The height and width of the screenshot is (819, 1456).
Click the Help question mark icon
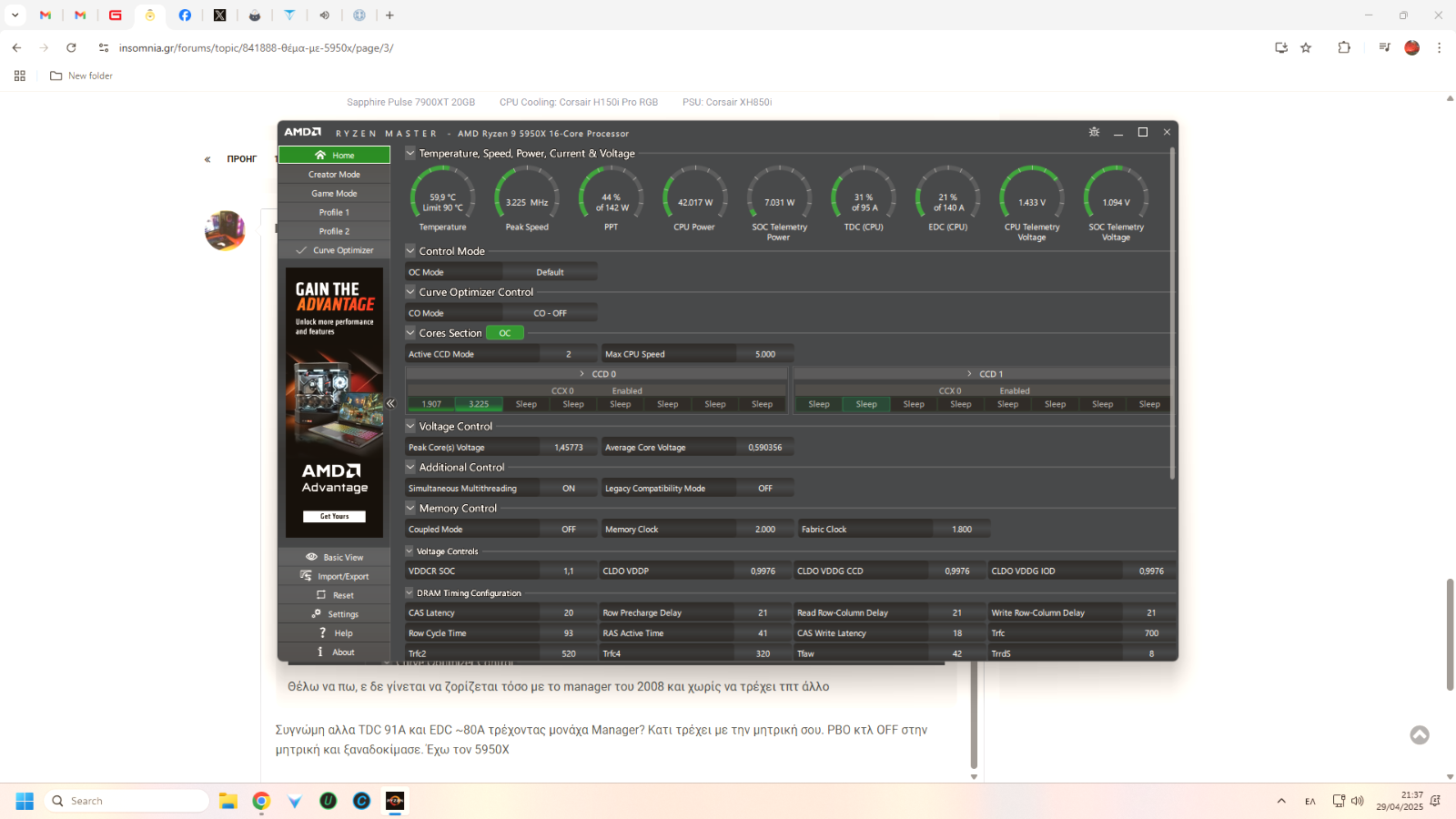pos(322,632)
